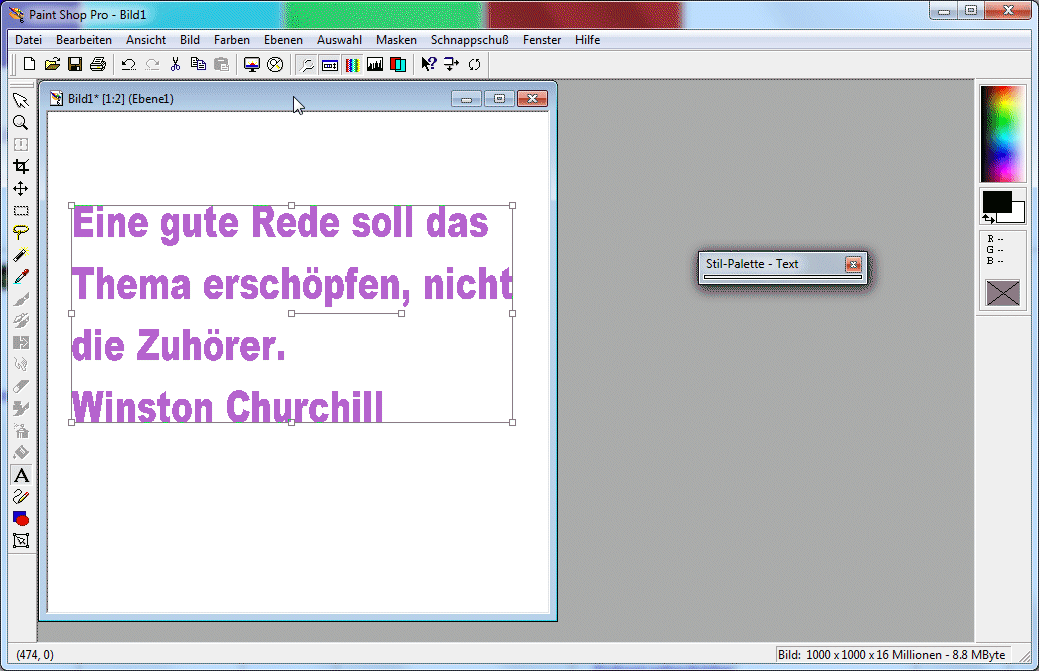The width and height of the screenshot is (1039, 671).
Task: Create a new image with the blank page icon
Action: (29, 64)
